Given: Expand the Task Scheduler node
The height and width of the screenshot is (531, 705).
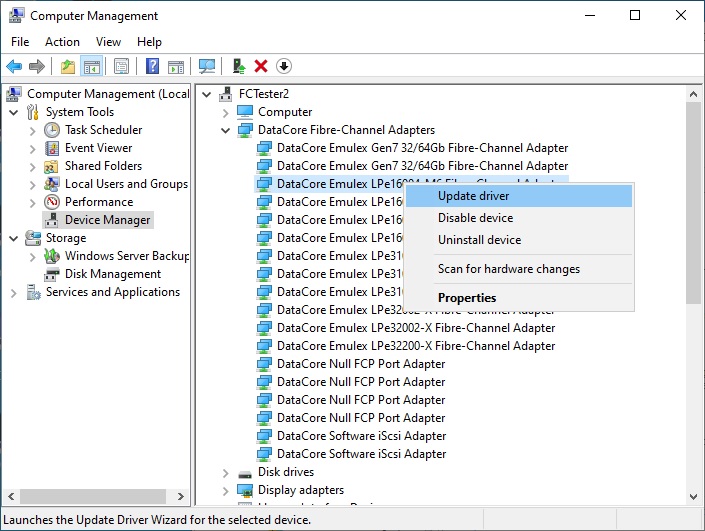Looking at the screenshot, I should point(32,130).
